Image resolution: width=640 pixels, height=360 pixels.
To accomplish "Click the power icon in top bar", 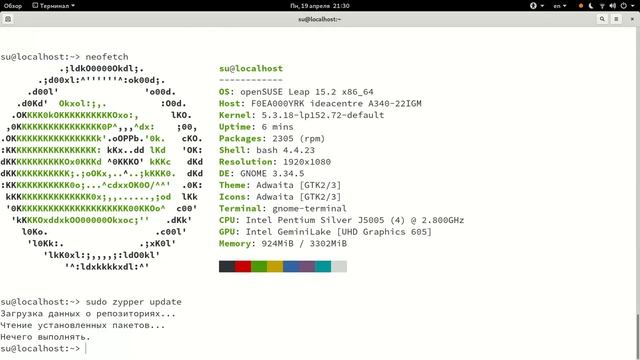I will point(623,6).
